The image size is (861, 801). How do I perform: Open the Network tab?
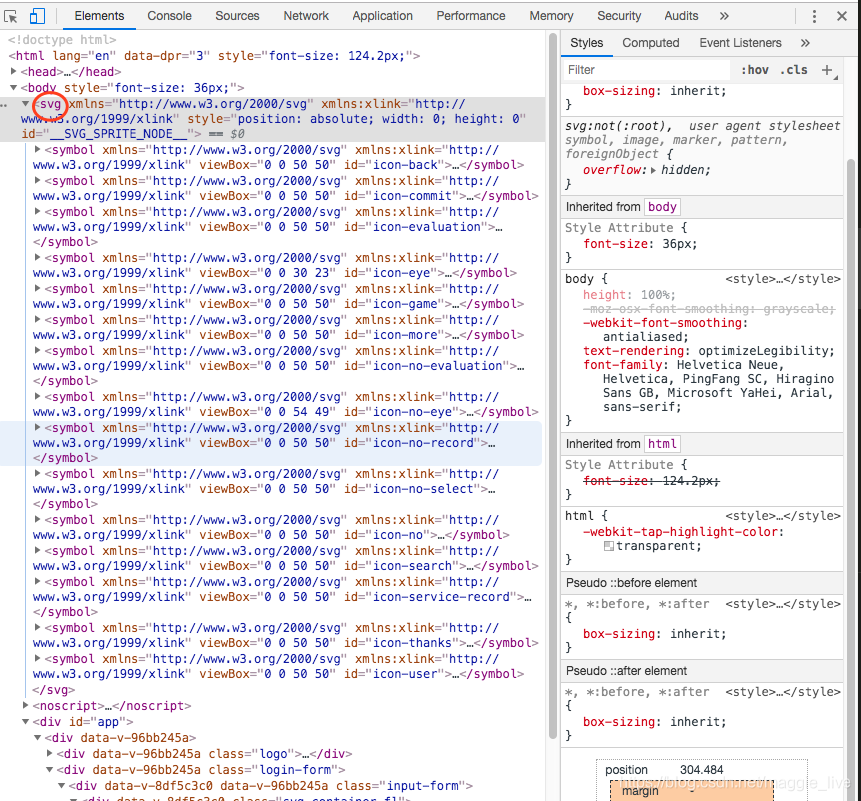[x=306, y=16]
